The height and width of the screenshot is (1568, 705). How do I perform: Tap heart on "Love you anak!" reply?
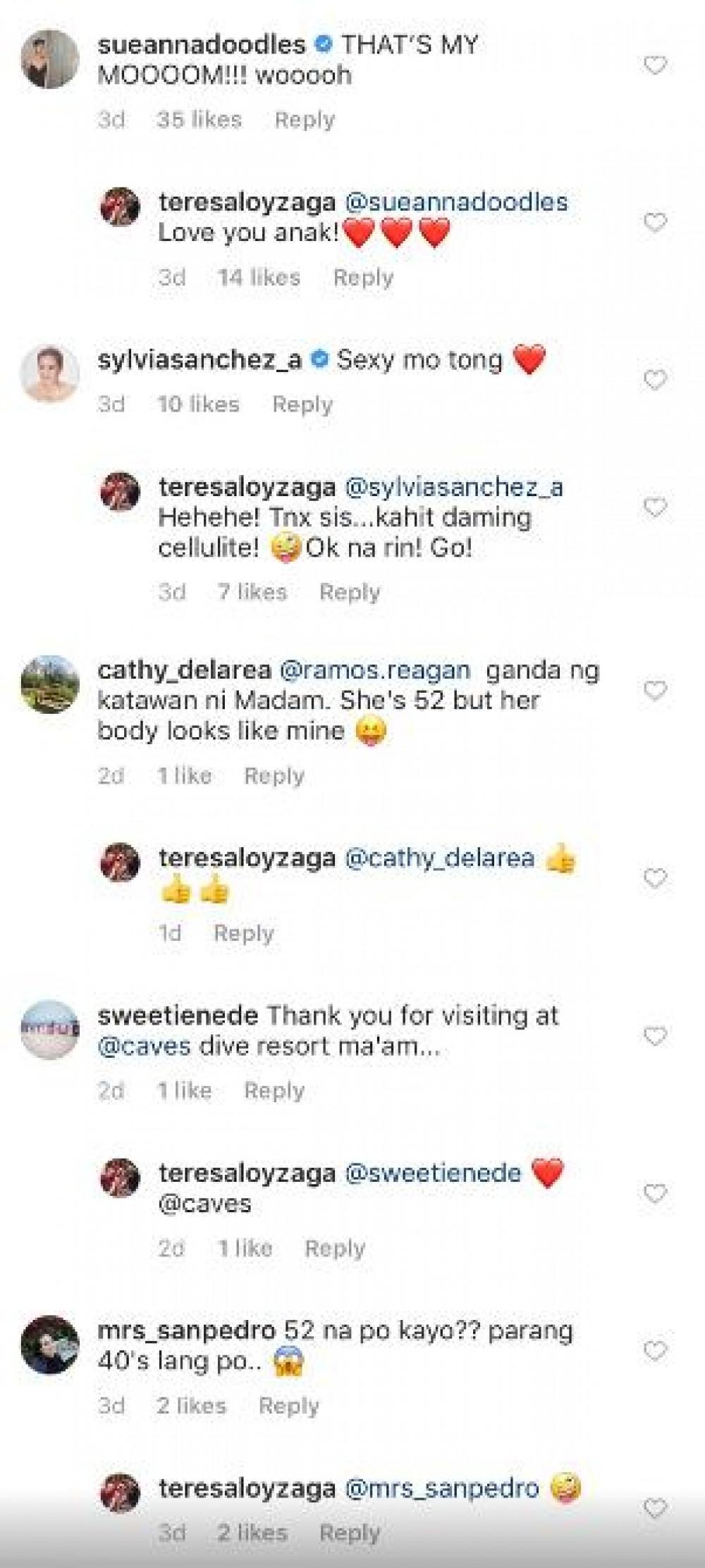point(655,223)
